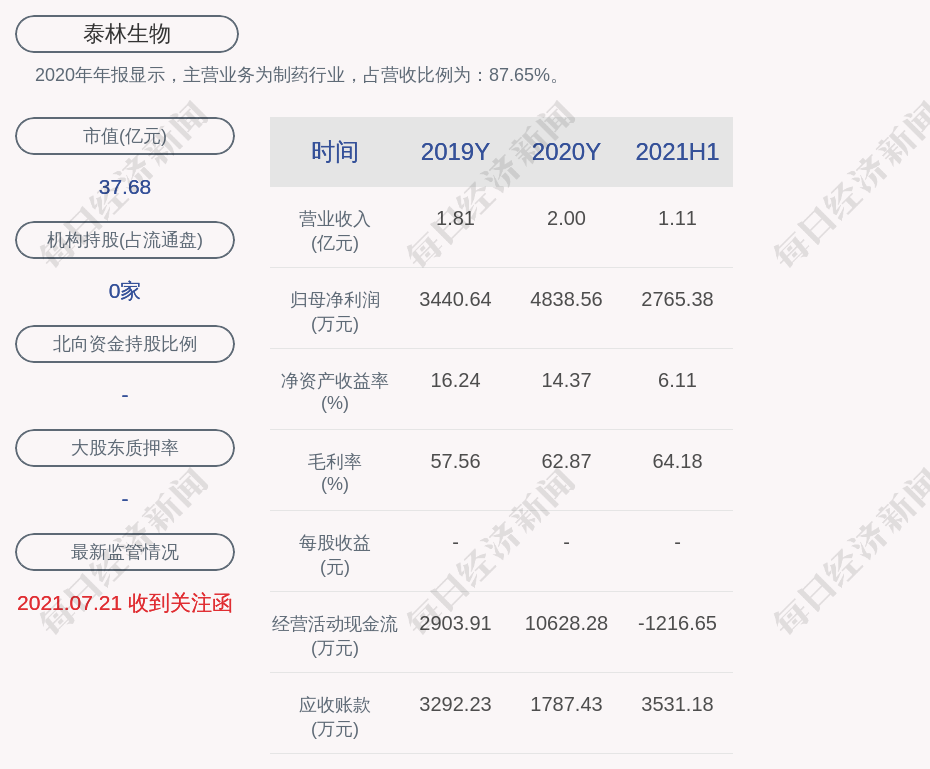
Task: Click the 经营活动现金流 row label
Action: tap(335, 636)
